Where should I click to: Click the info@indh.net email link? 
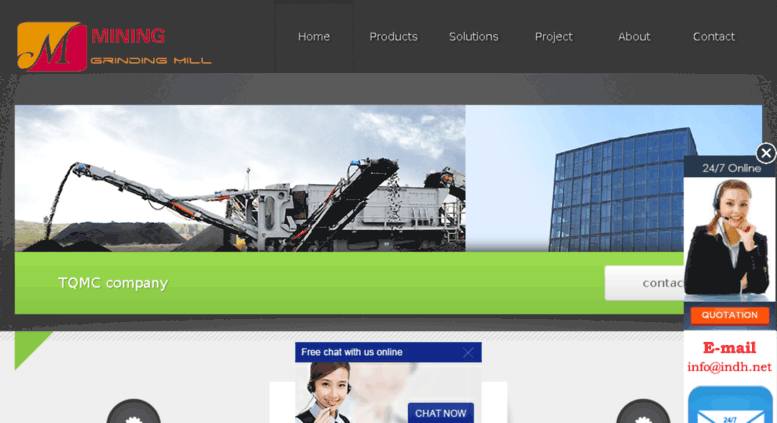[729, 367]
